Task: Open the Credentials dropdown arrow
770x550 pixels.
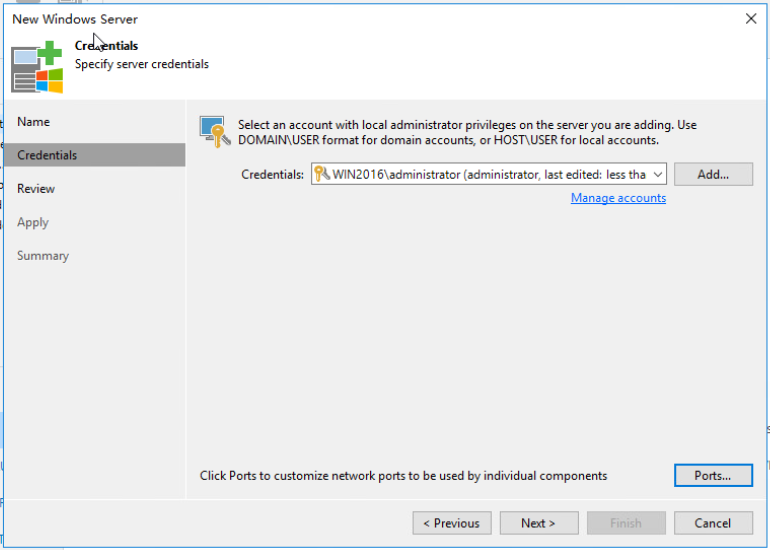Action: tap(658, 174)
